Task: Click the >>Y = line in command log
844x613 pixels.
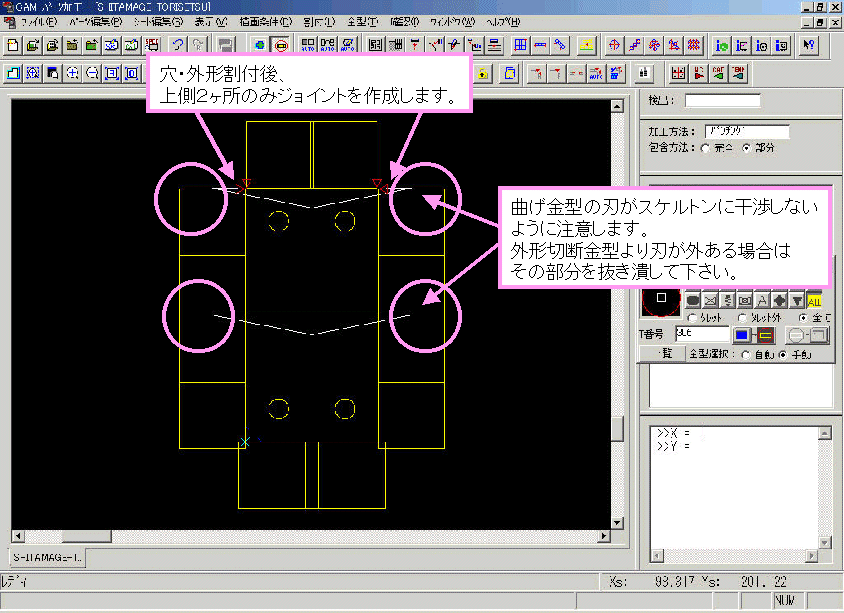Action: [x=673, y=446]
